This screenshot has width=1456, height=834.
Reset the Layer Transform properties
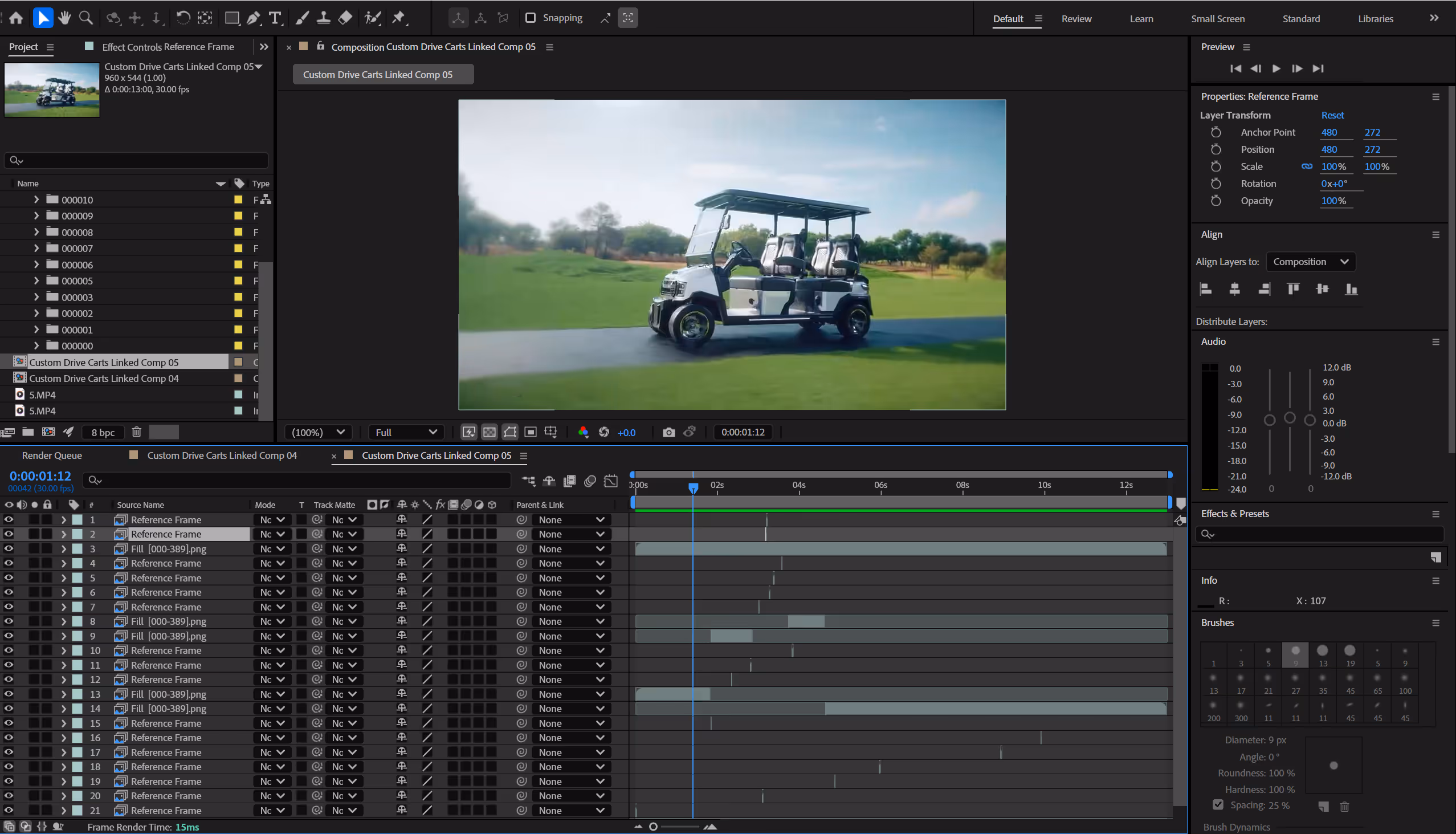pos(1332,115)
